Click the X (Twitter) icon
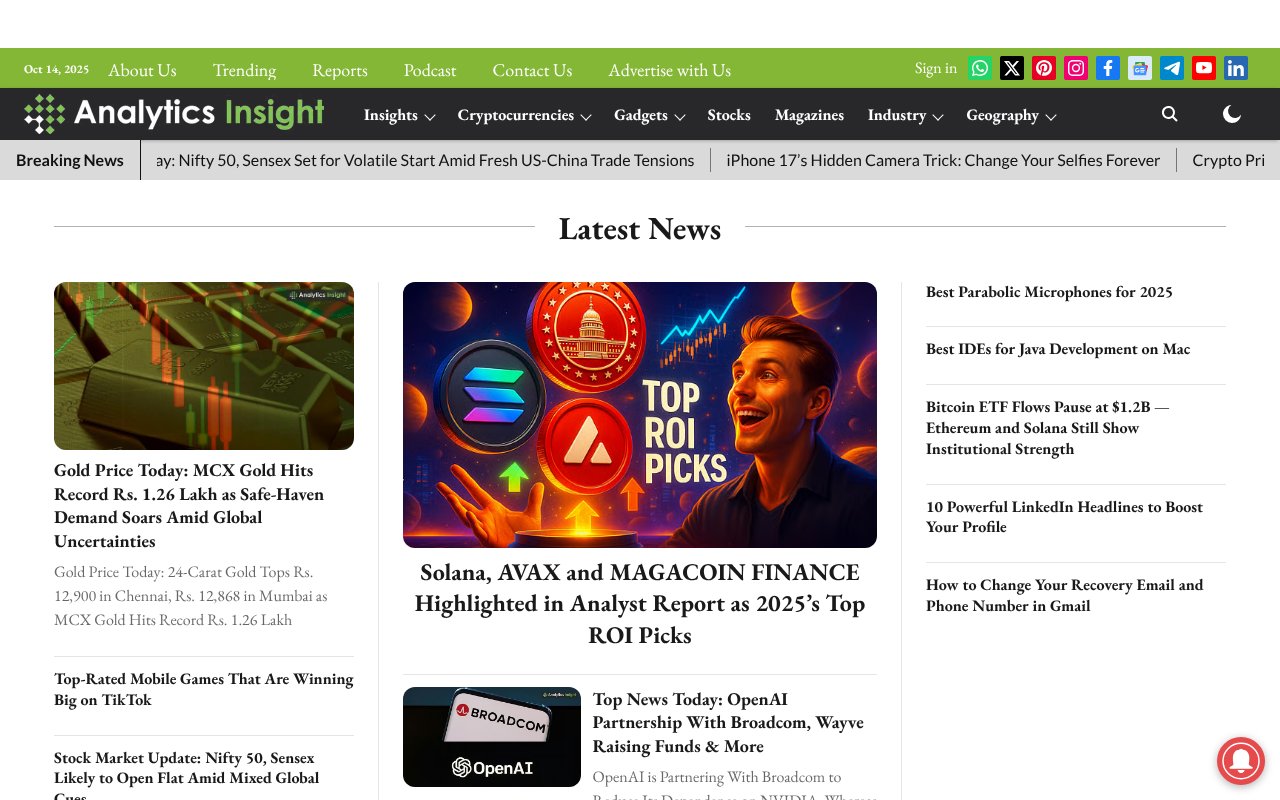 [1012, 68]
